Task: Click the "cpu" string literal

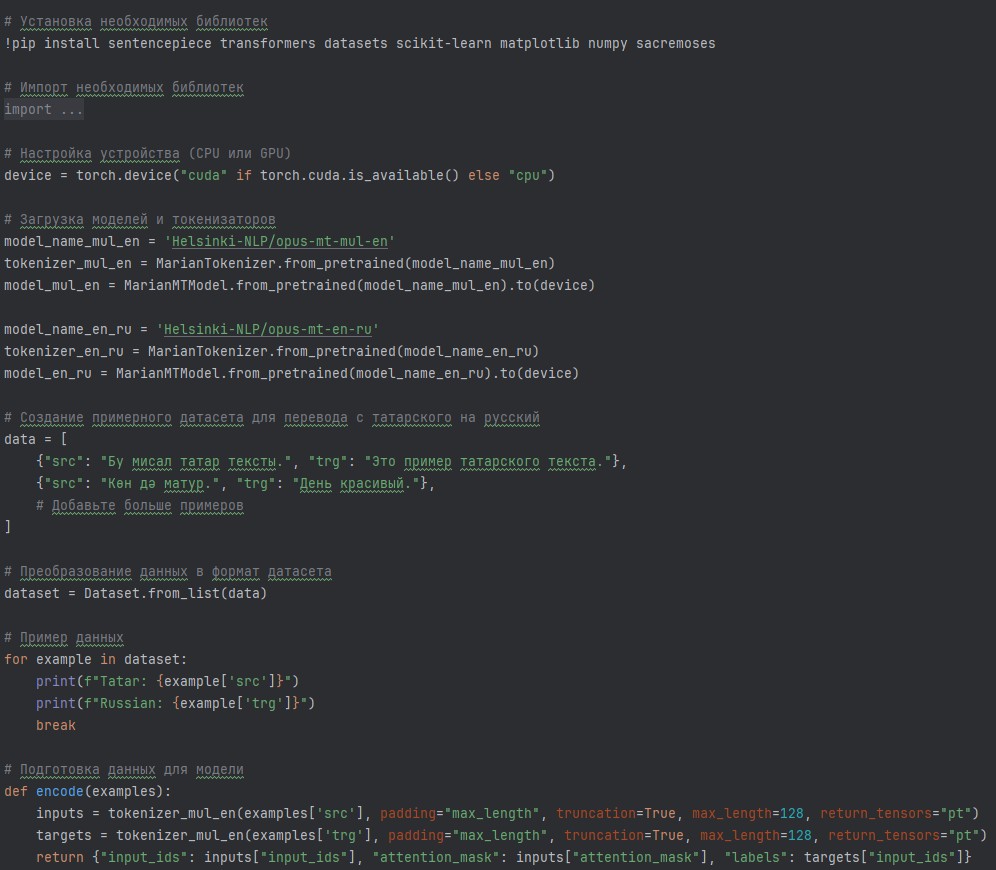Action: pyautogui.click(x=527, y=176)
